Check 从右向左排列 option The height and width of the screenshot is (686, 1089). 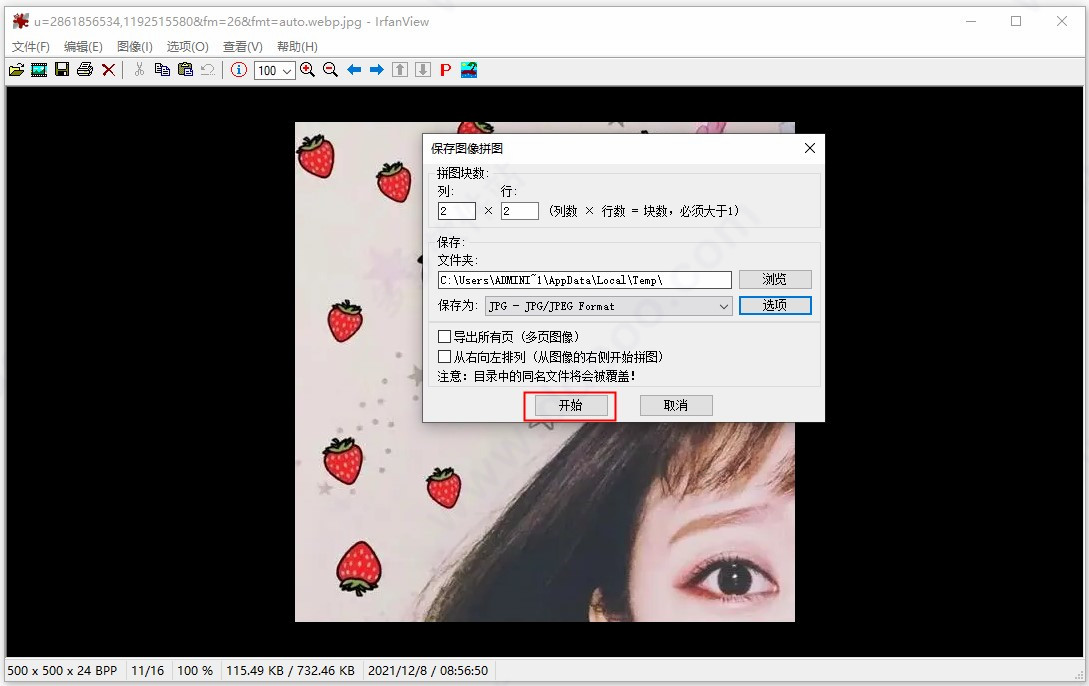click(444, 356)
